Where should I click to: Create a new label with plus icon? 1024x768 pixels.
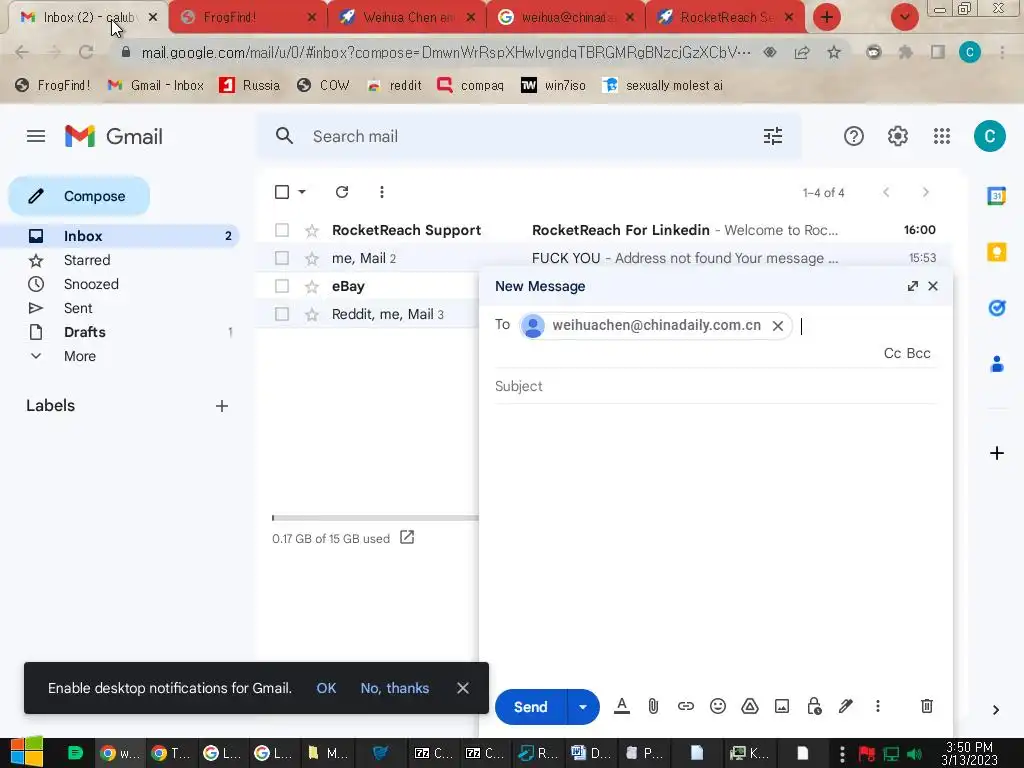coord(222,406)
